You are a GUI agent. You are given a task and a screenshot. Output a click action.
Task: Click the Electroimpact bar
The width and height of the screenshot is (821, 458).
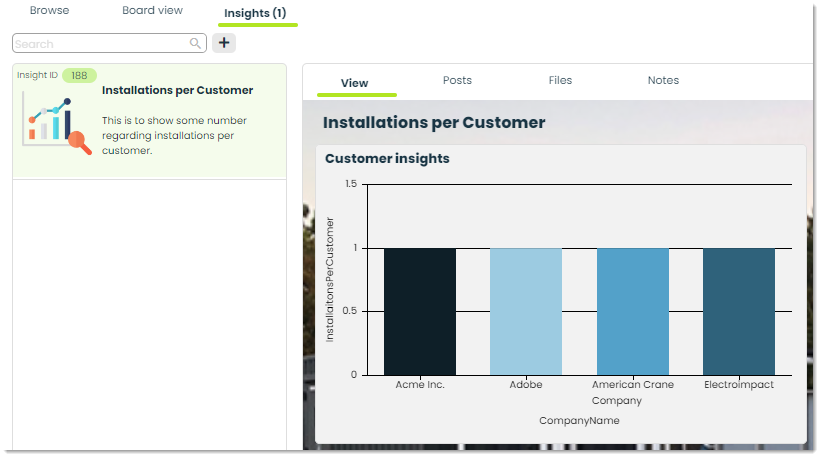739,311
